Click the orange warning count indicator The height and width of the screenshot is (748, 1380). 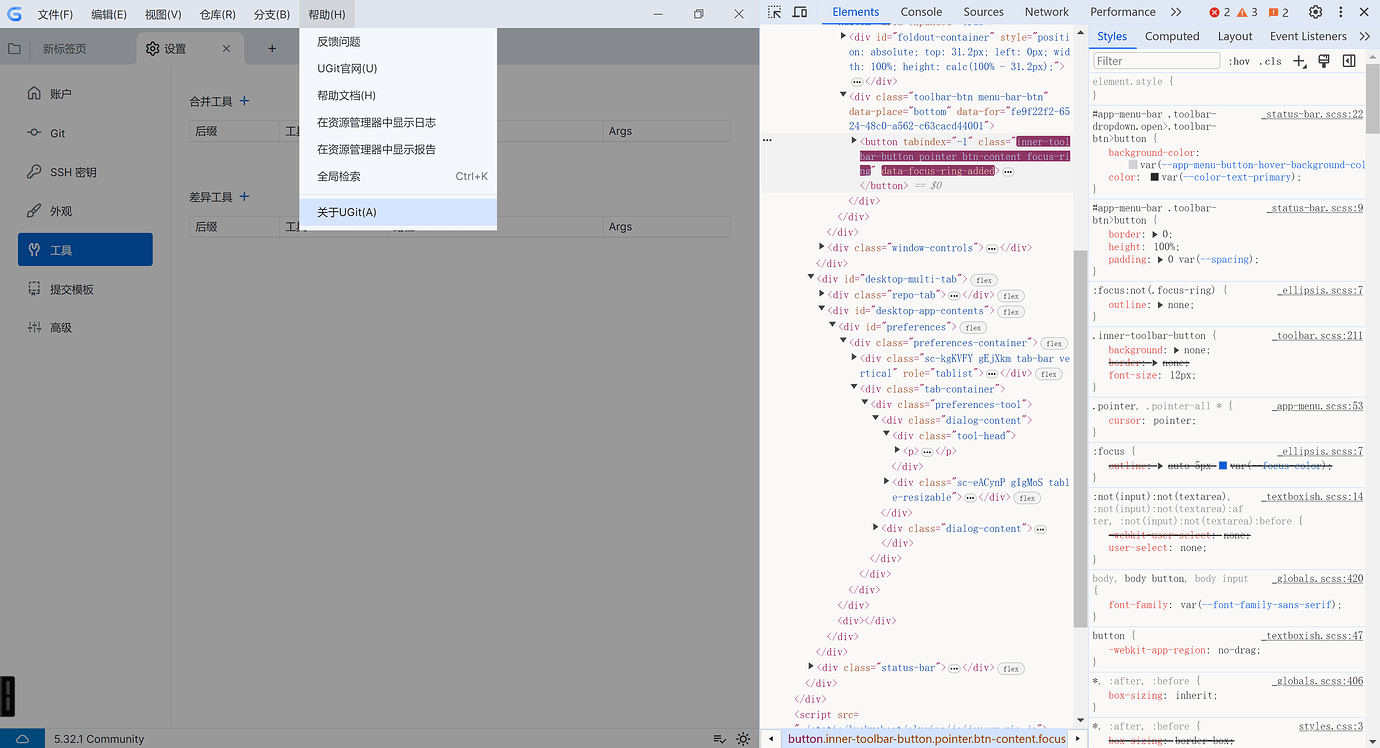click(1247, 12)
